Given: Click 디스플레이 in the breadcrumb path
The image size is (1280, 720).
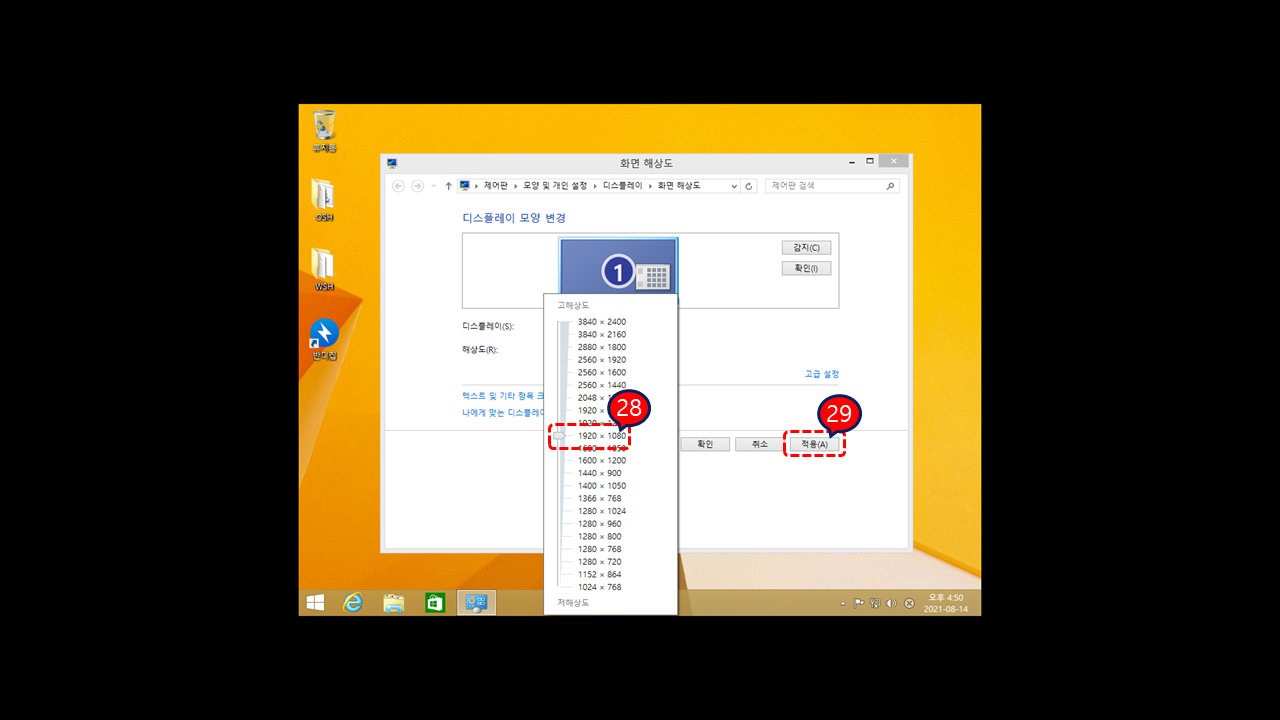Looking at the screenshot, I should coord(623,186).
